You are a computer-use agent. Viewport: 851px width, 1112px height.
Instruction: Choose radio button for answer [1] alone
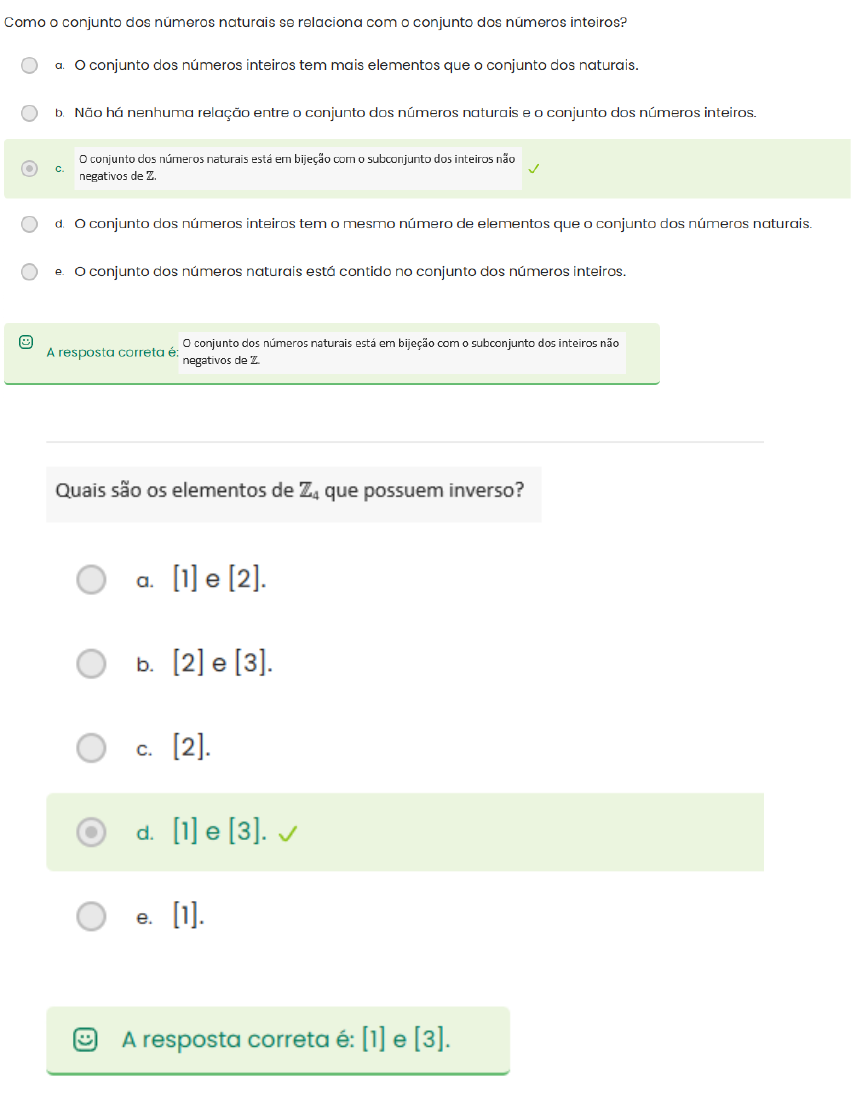[x=91, y=915]
